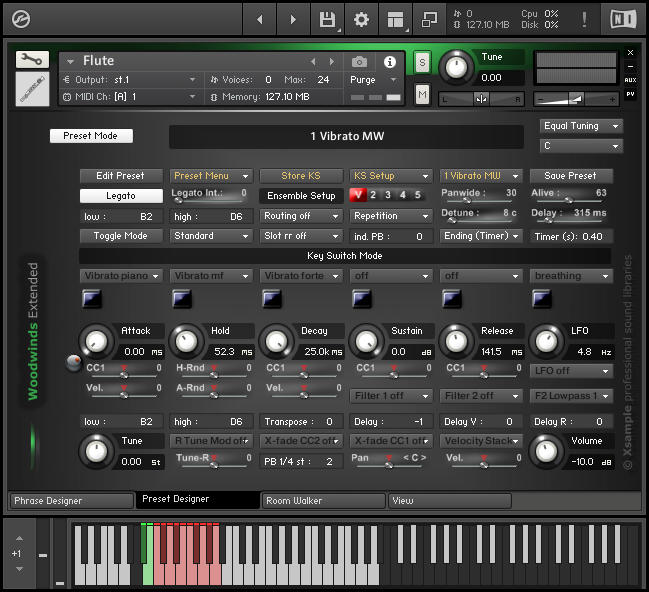Shift keyboard octave up arrow
Screen dimensions: 649x592
pyautogui.click(x=19, y=538)
